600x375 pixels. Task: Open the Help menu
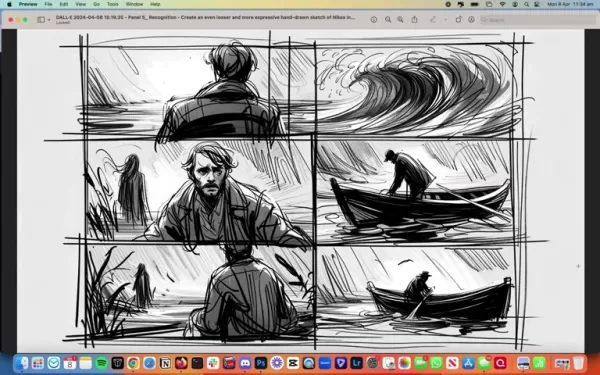click(155, 4)
